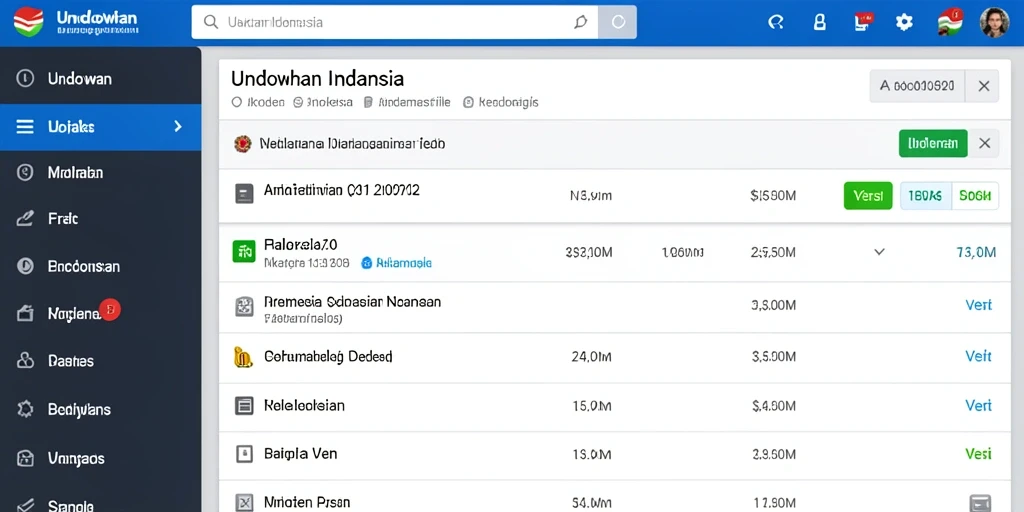Expand the Uojaks chevron arrow

tap(178, 127)
